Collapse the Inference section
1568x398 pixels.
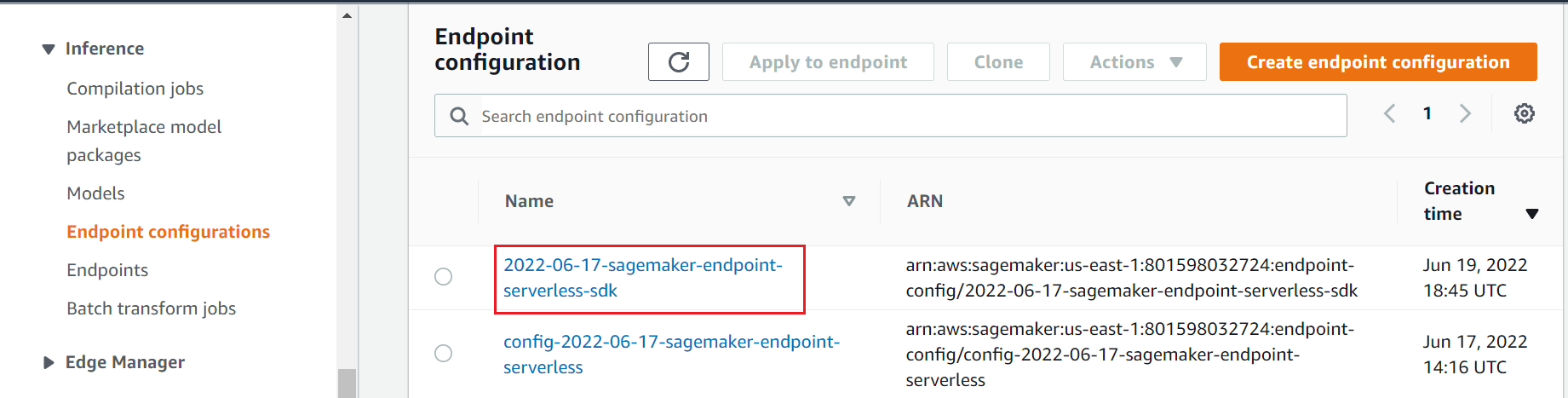pyautogui.click(x=49, y=49)
